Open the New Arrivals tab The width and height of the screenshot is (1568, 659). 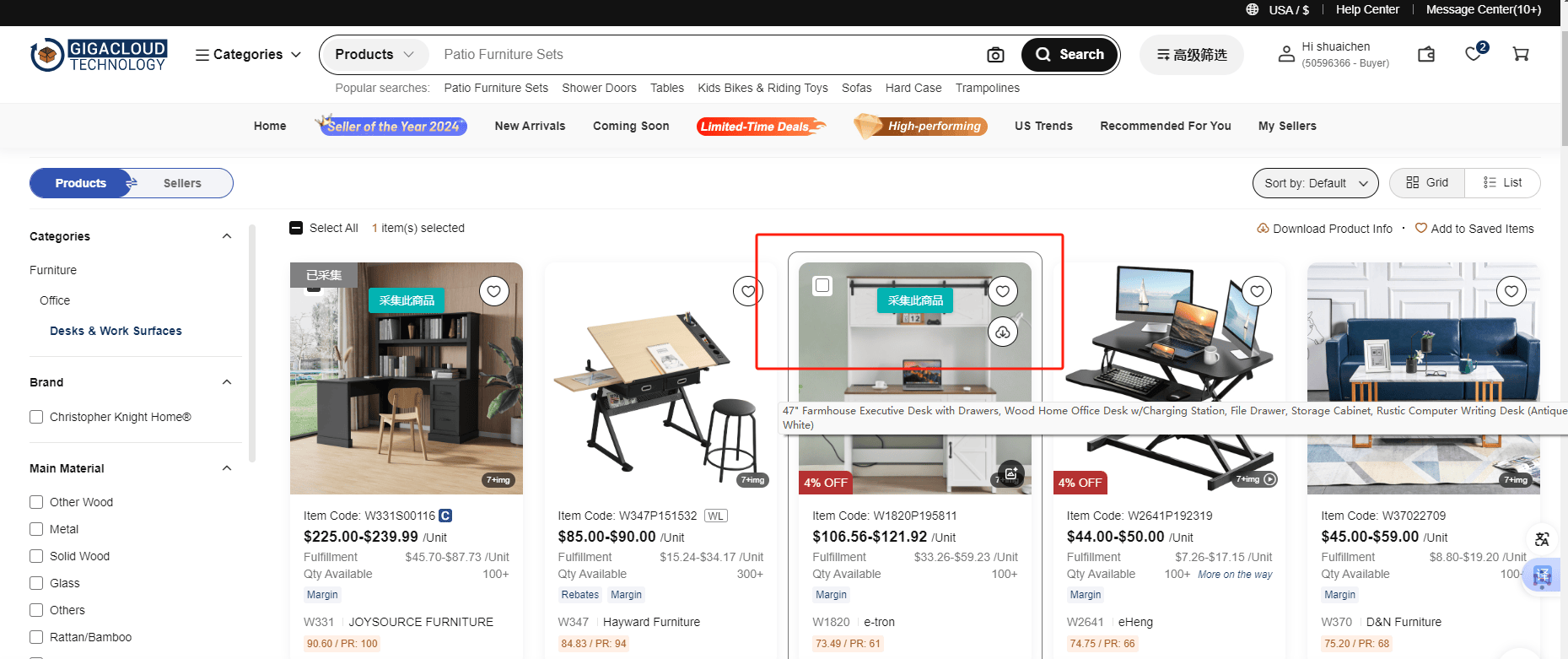(530, 126)
